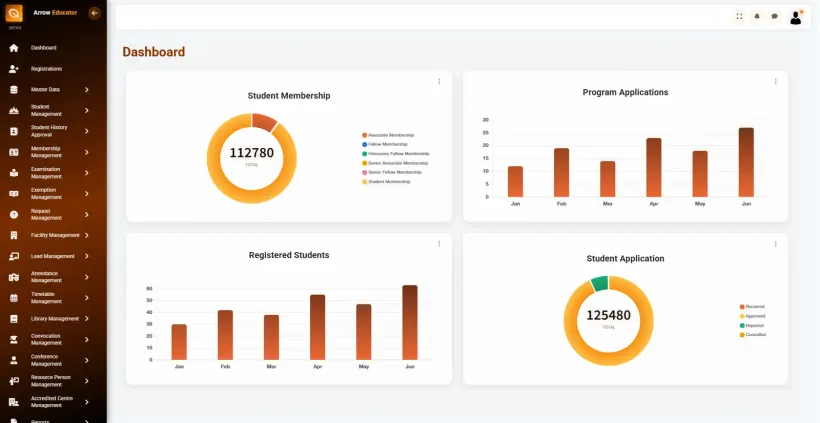Expand Library Management submenu chevron

click(x=87, y=318)
